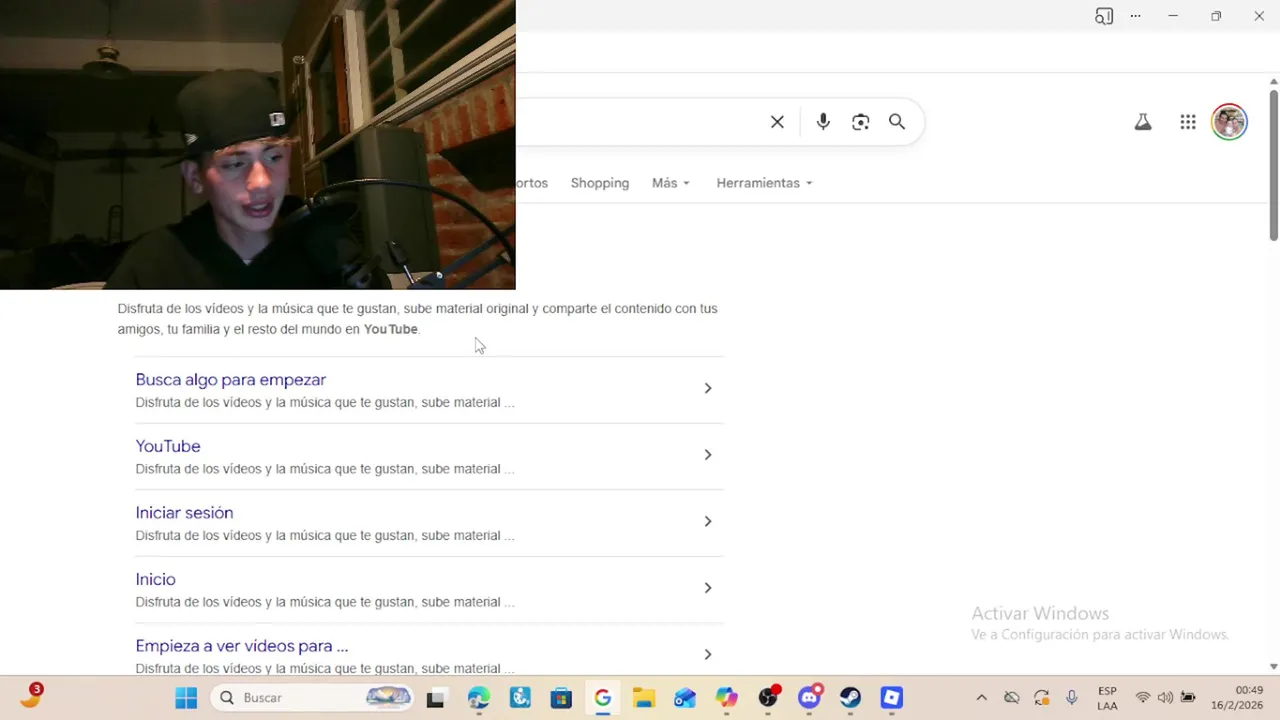The image size is (1280, 720).
Task: Open Wi-Fi network settings in tray
Action: click(x=1142, y=698)
